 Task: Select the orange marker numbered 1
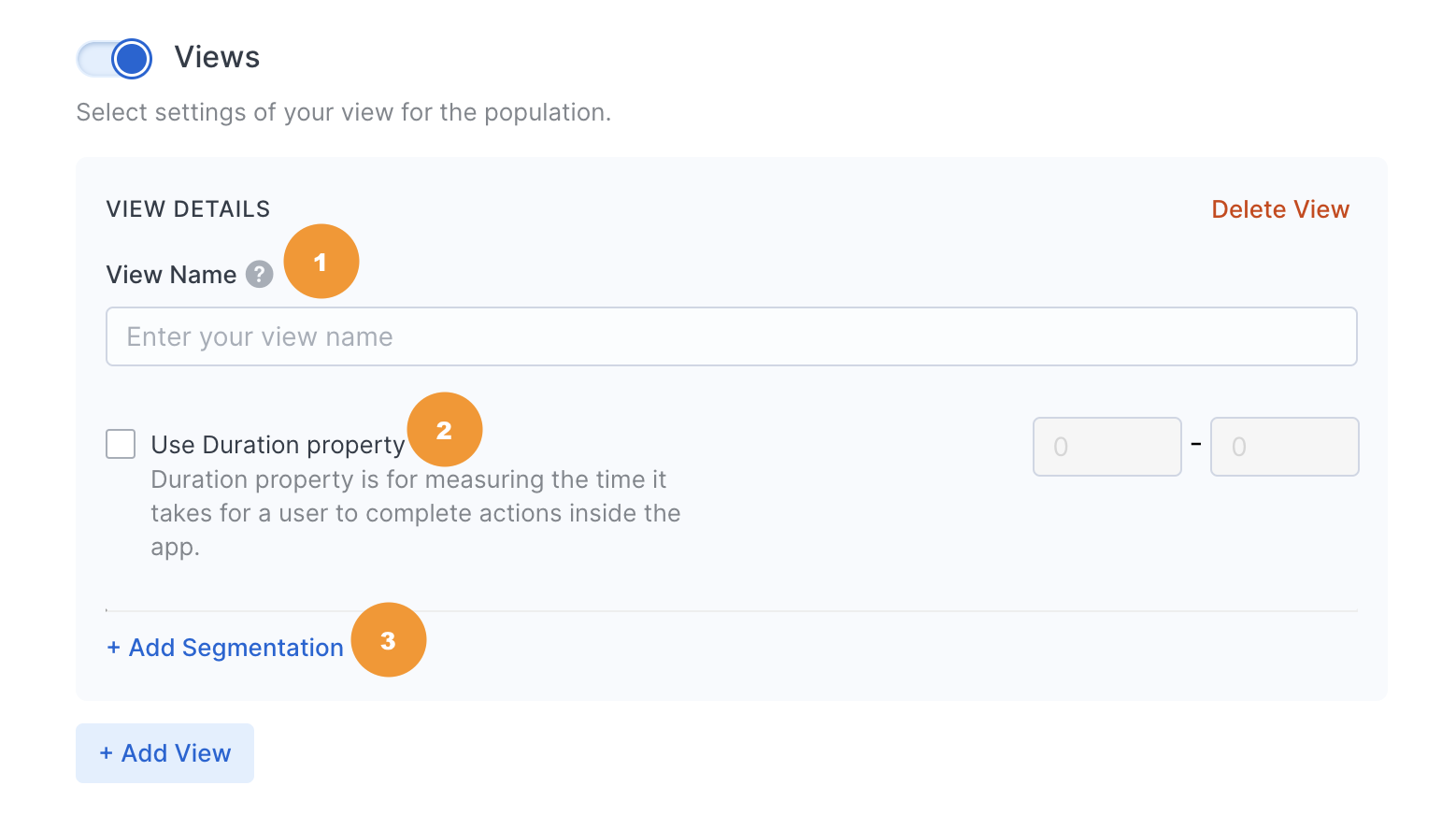coord(321,262)
